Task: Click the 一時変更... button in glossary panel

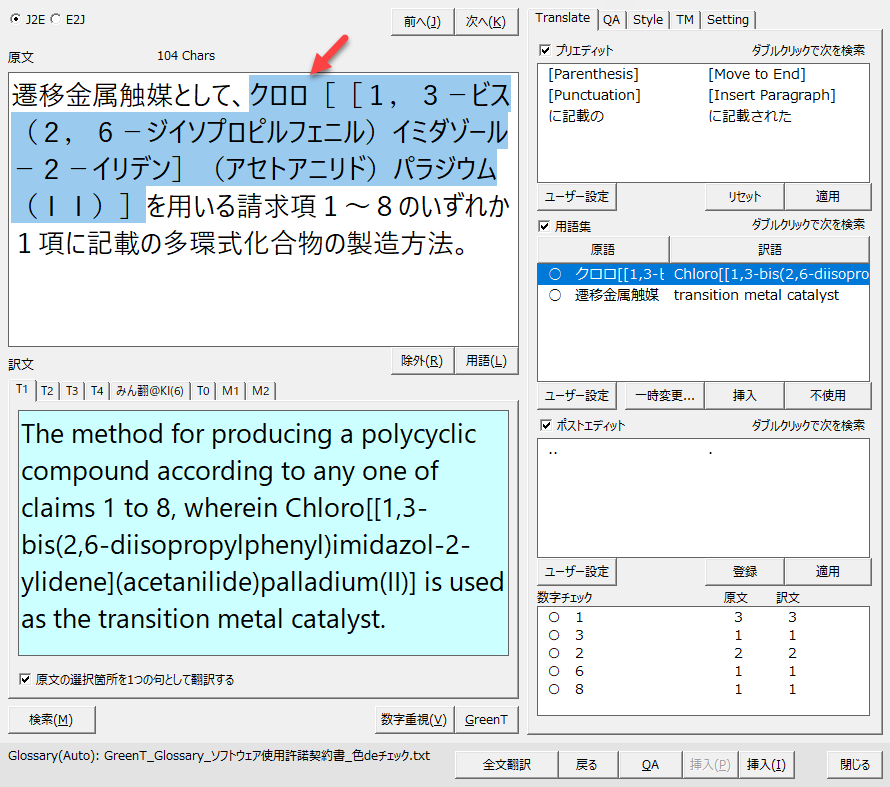Action: click(664, 396)
